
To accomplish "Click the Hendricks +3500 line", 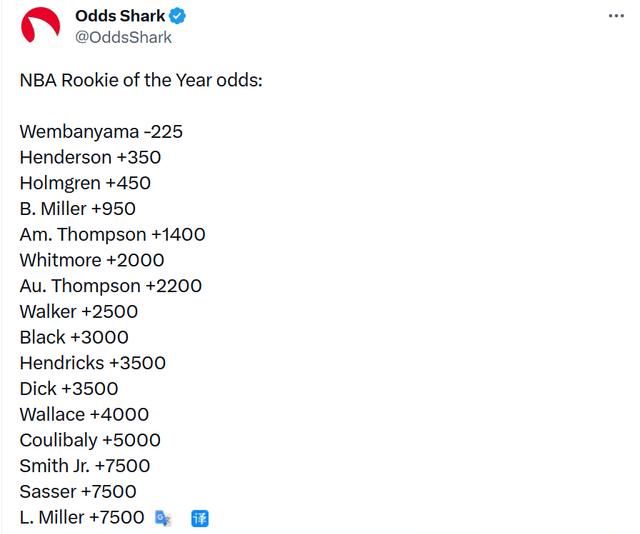I will click(x=93, y=363).
